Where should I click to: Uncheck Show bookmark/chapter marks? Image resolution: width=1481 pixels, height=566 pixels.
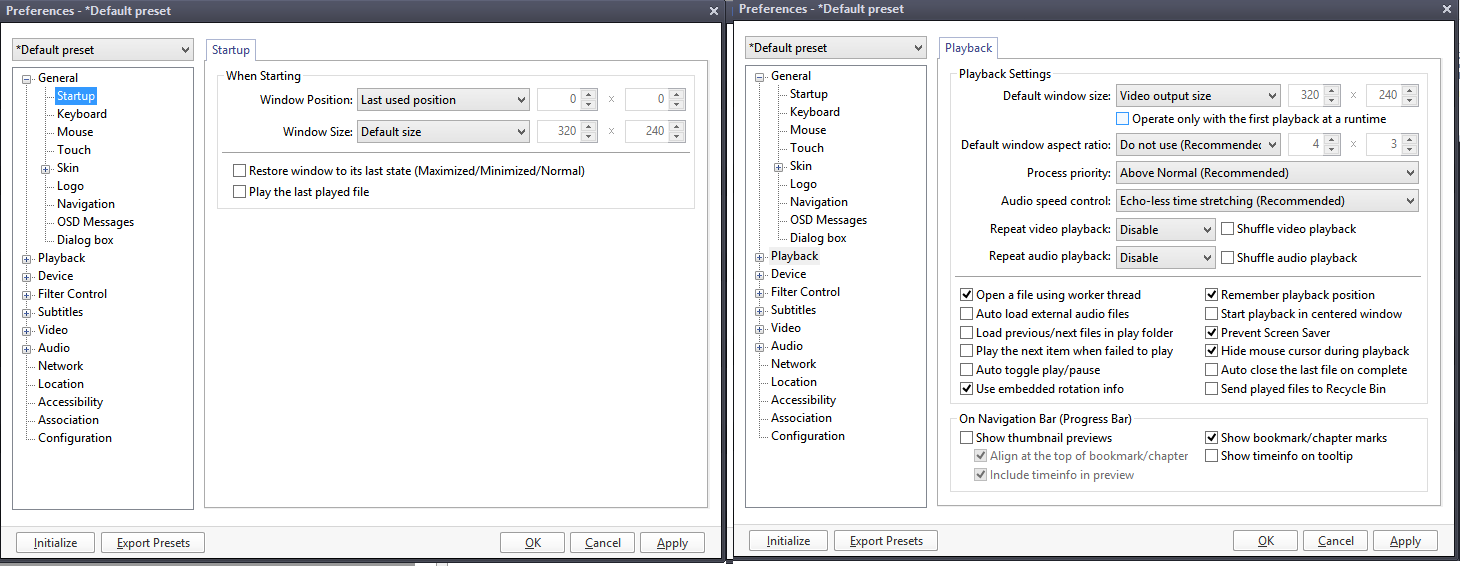tap(1212, 438)
